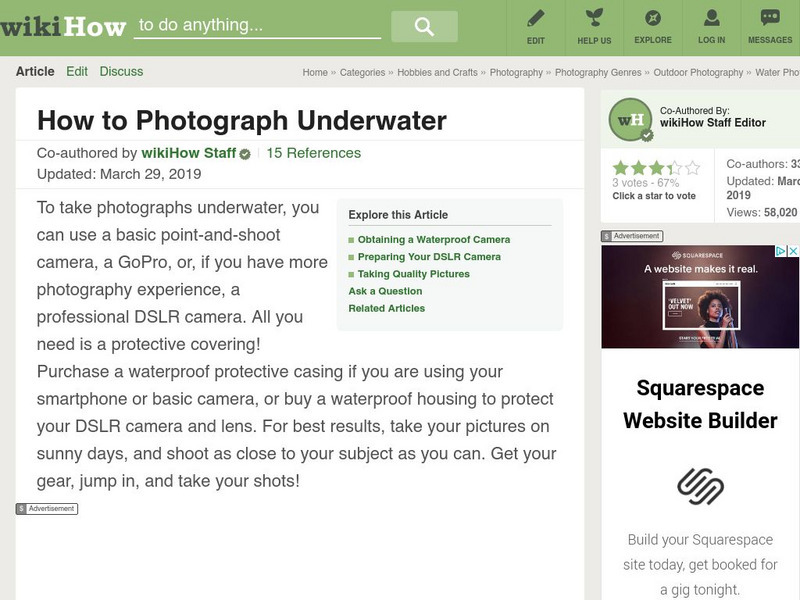Click the wikiHow search input field
Image resolution: width=800 pixels, height=600 pixels.
tap(257, 26)
